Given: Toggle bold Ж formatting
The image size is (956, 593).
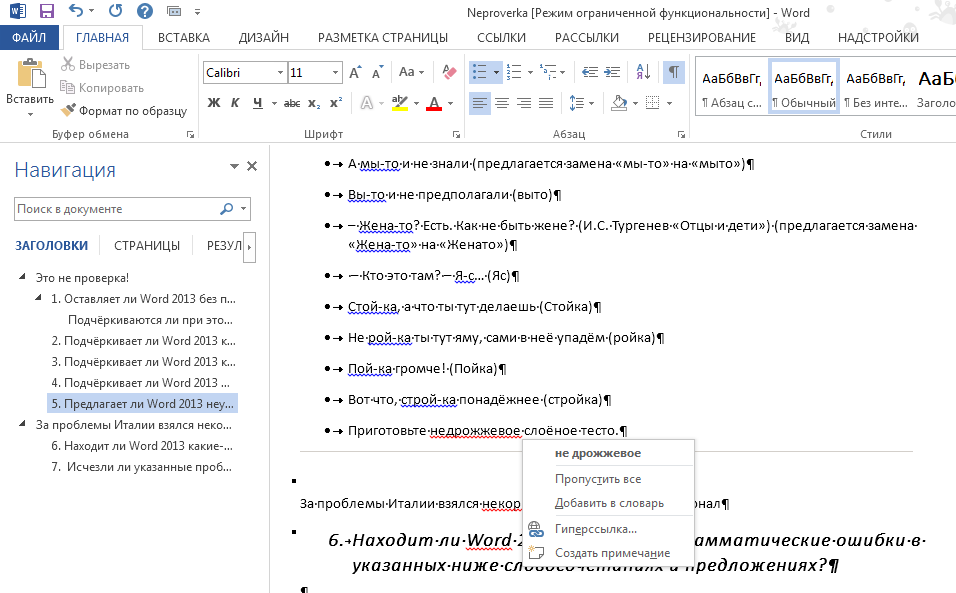Looking at the screenshot, I should (x=214, y=103).
